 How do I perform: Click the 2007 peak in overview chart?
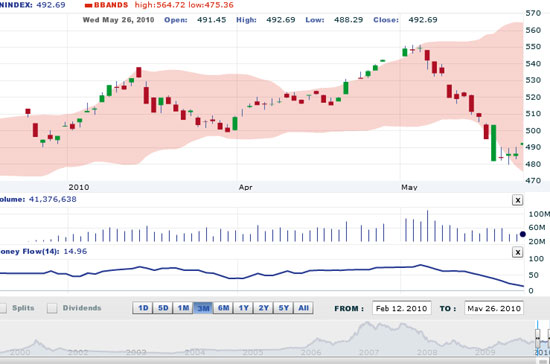[x=368, y=324]
